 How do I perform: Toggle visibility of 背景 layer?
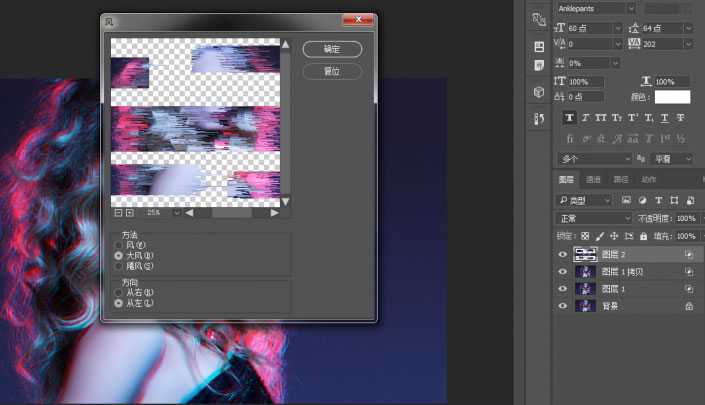point(562,306)
